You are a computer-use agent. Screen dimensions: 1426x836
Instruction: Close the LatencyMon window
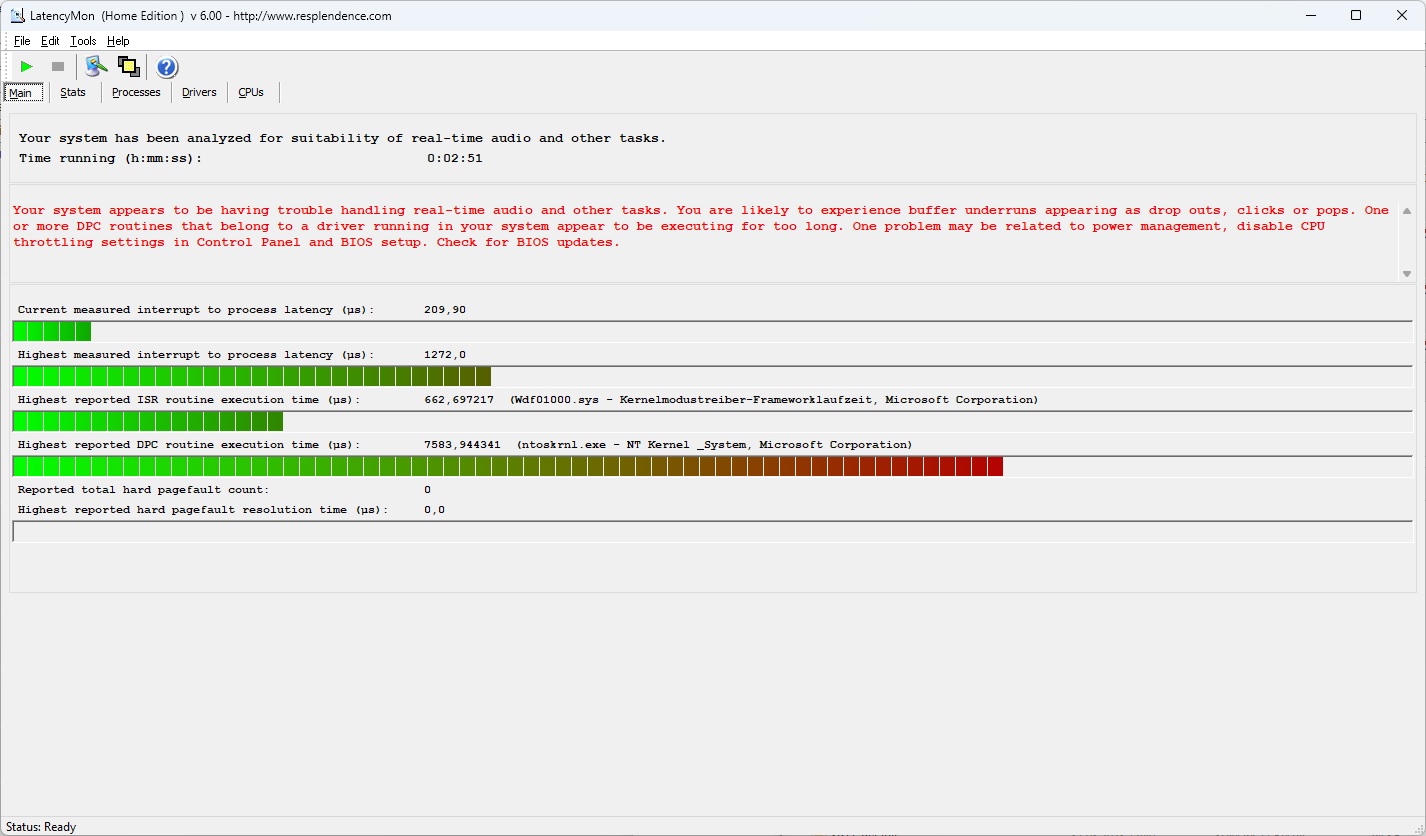(1401, 15)
